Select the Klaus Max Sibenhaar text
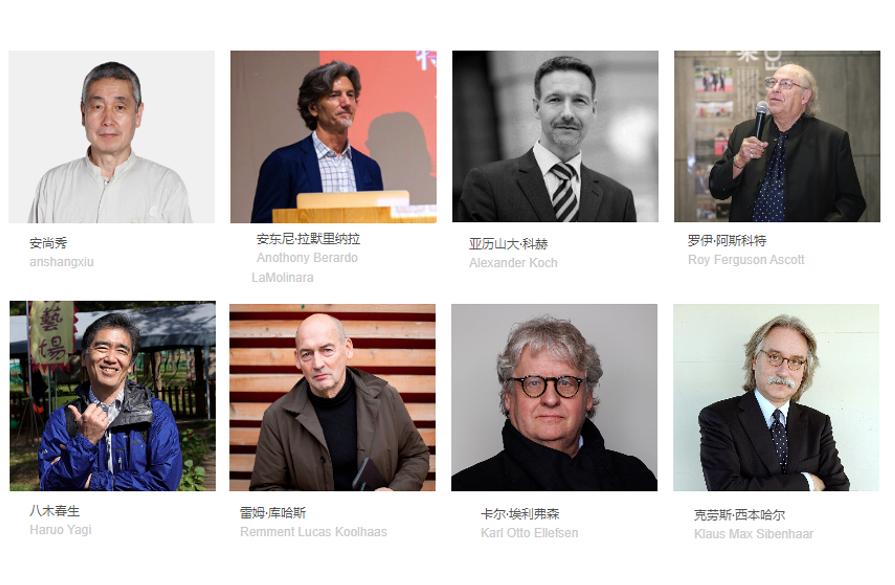This screenshot has width=895, height=585. 753,534
